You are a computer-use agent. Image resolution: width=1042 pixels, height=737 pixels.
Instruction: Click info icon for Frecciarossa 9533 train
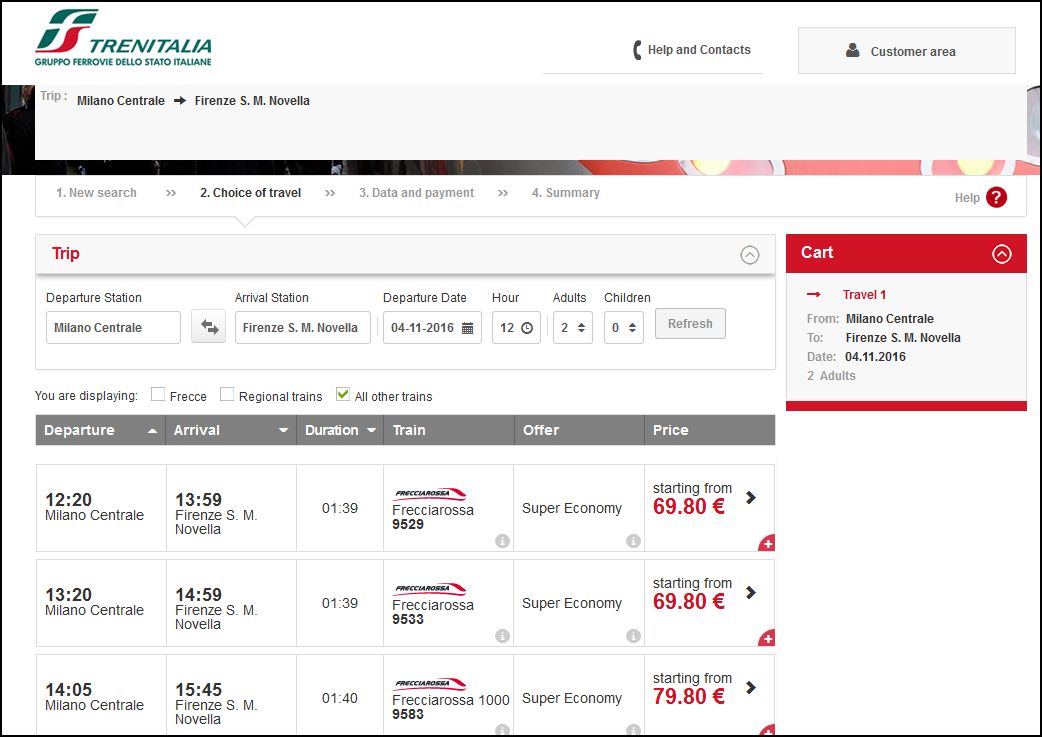[502, 636]
